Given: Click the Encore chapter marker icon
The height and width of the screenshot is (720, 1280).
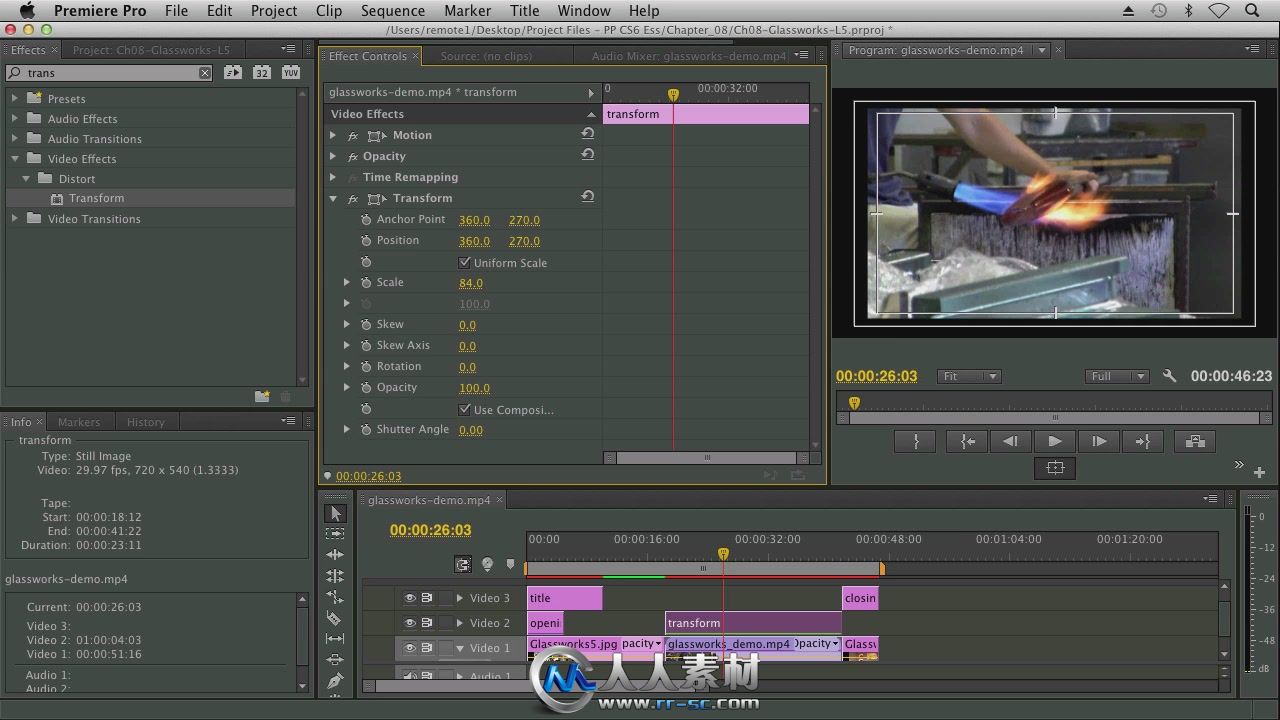Looking at the screenshot, I should pos(487,564).
